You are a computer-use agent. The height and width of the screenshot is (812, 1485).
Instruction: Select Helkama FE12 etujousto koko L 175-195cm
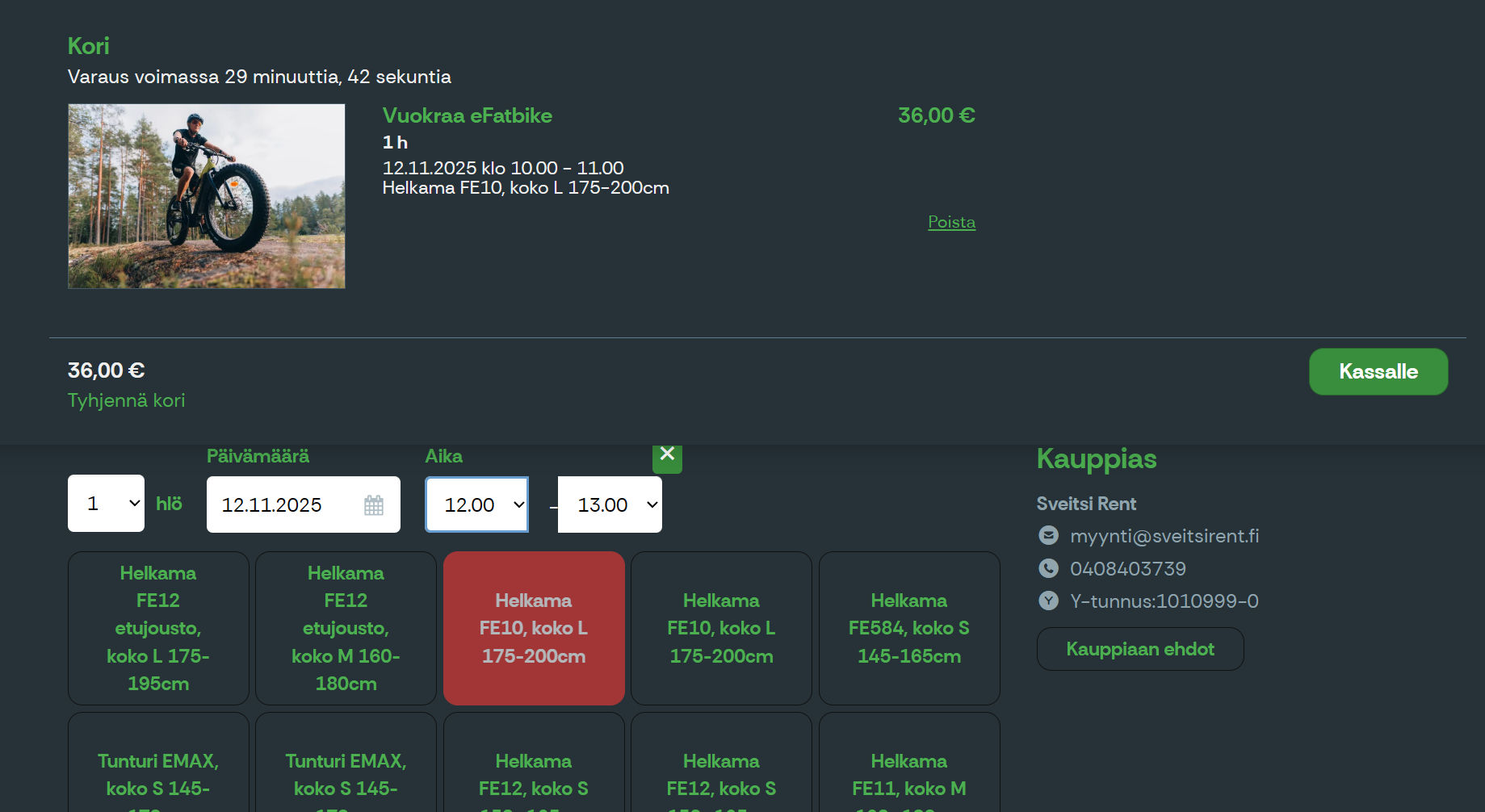tap(158, 628)
